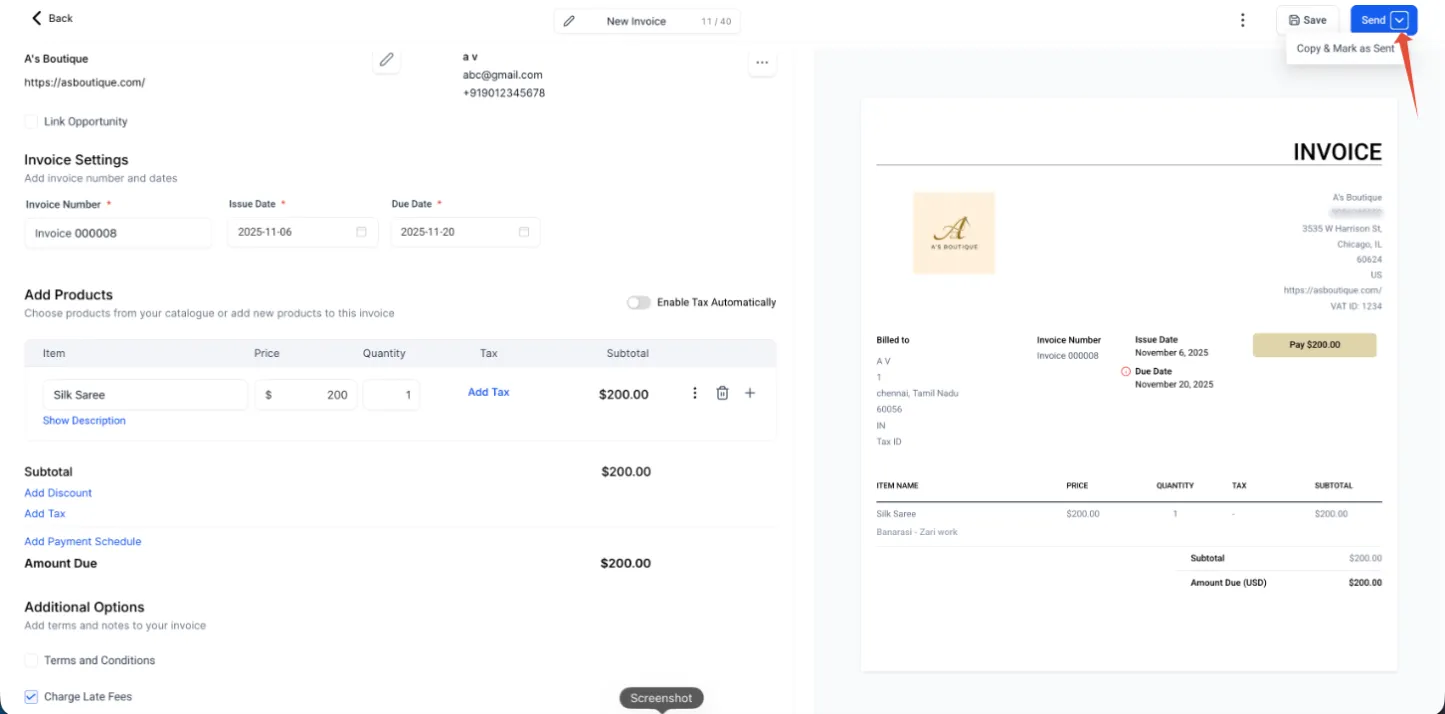Click the Add Discount link
Screen dimensions: 1445x714
pyautogui.click(x=58, y=493)
